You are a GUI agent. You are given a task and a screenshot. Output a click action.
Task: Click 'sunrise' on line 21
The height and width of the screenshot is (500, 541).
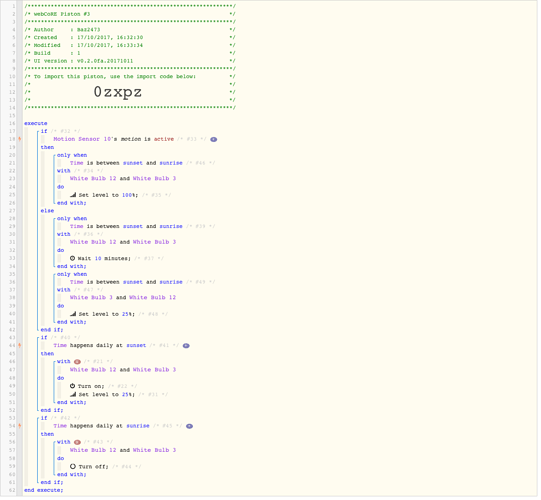tap(171, 164)
